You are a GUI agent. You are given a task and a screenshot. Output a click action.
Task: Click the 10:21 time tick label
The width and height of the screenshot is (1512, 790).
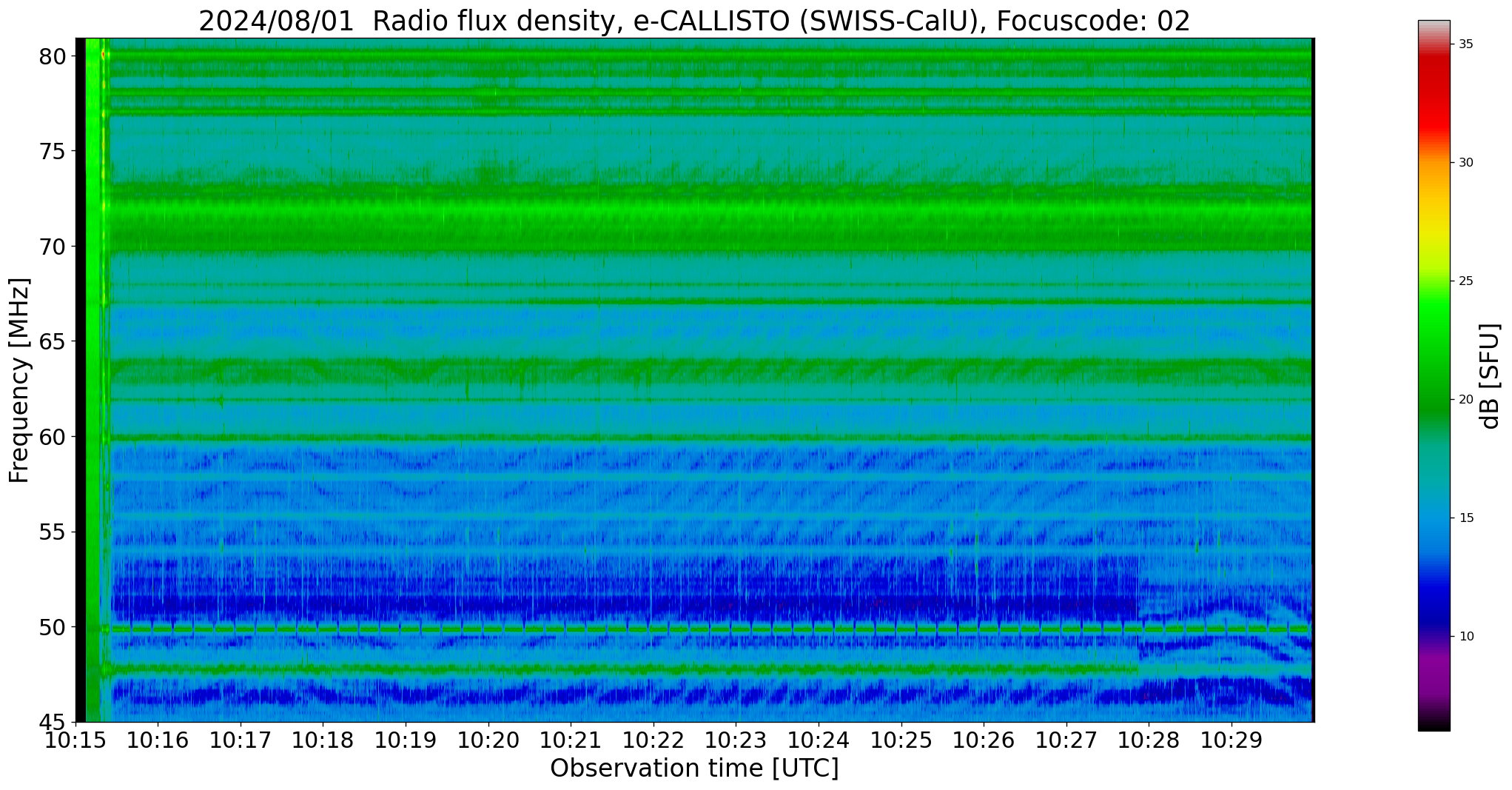click(x=571, y=740)
